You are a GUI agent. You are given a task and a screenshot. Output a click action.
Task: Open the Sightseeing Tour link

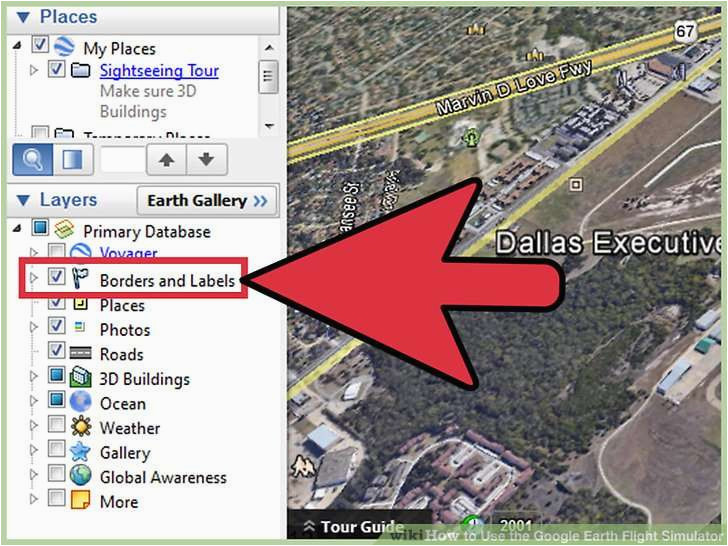[159, 71]
